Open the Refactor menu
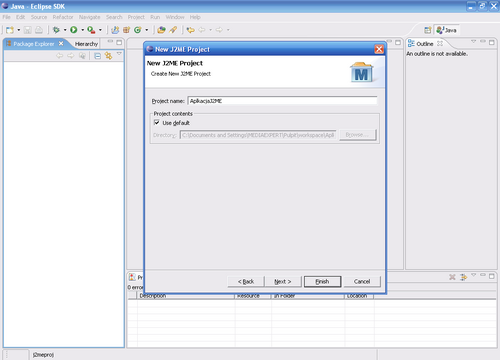Screen dimensions: 500x360 click(63, 17)
